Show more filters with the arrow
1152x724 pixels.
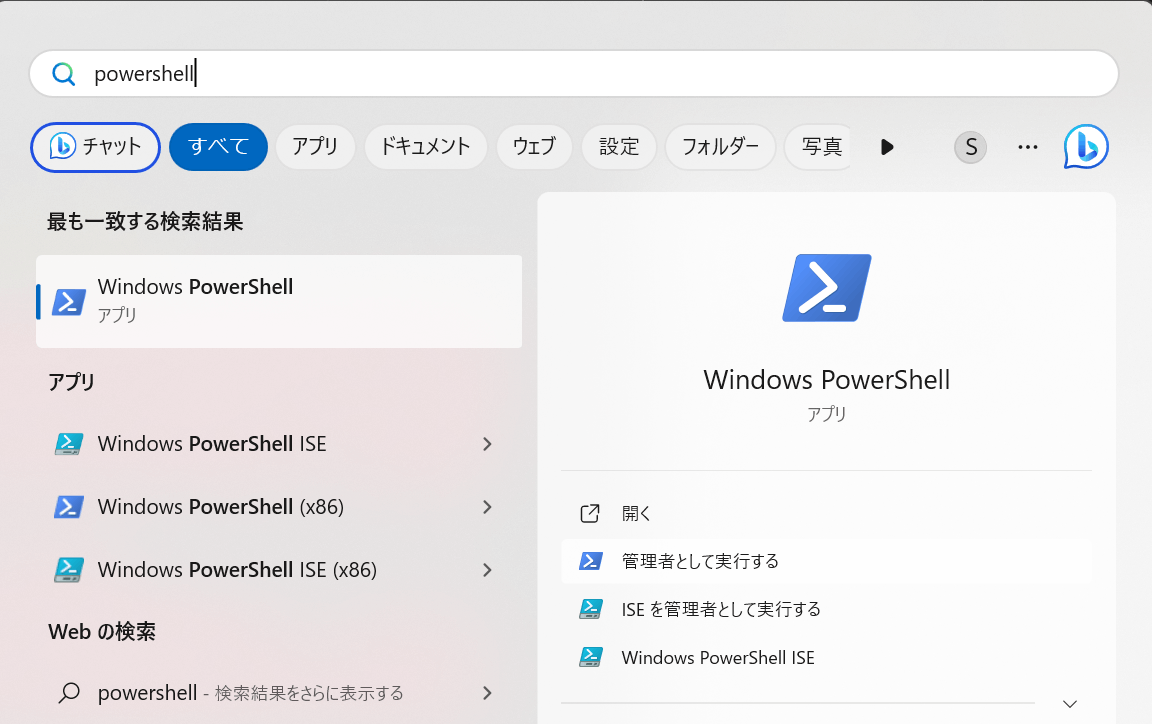point(887,147)
